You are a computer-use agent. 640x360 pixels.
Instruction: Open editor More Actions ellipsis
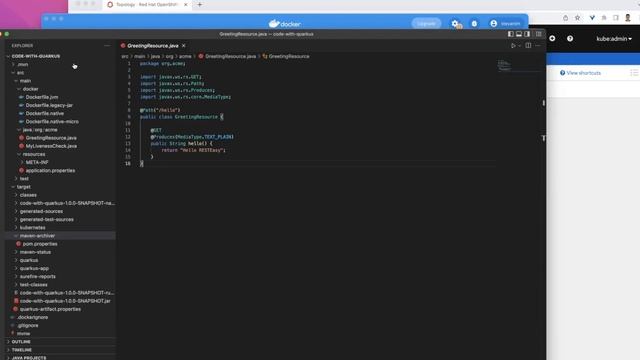538,46
